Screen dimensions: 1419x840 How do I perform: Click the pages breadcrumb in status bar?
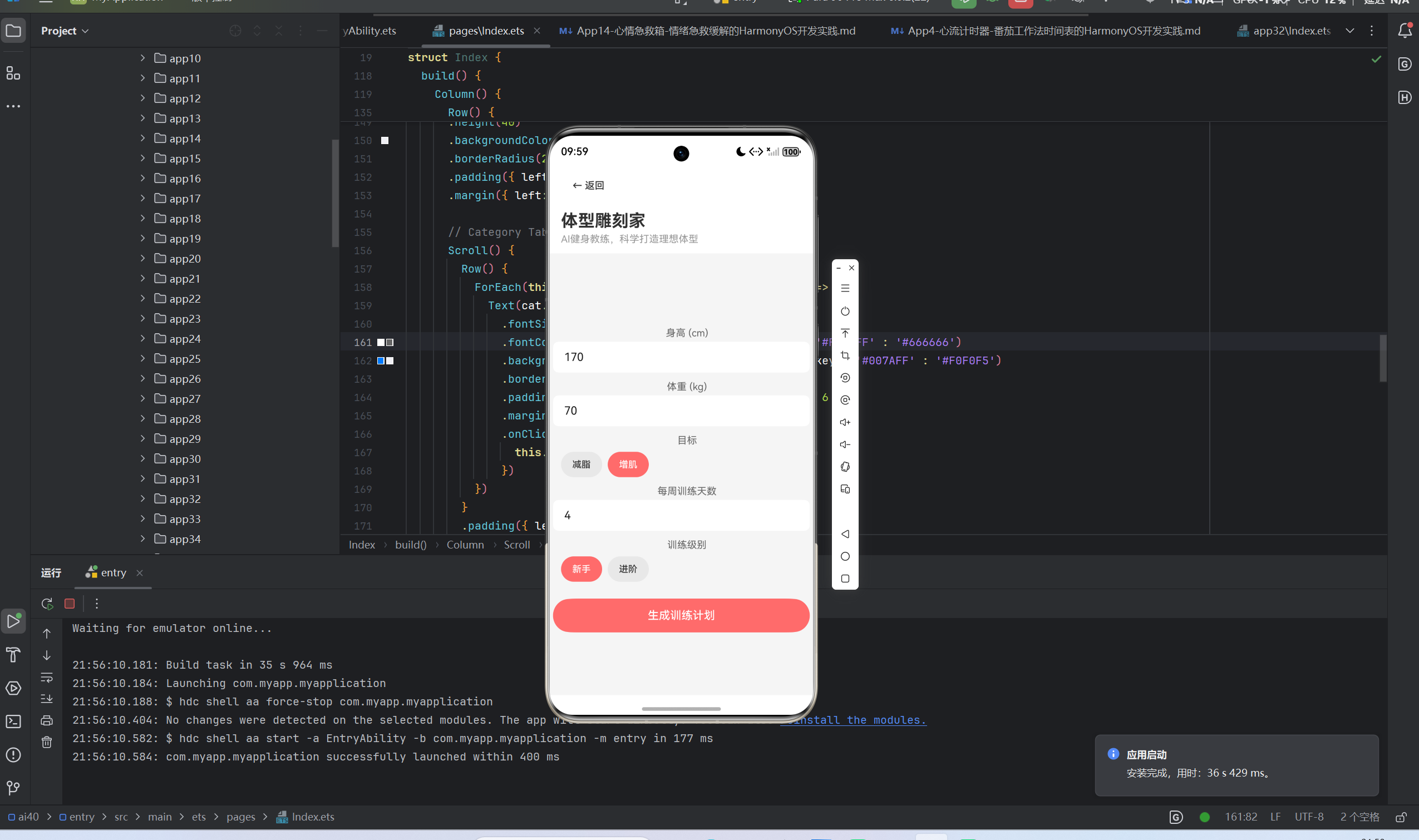[240, 817]
